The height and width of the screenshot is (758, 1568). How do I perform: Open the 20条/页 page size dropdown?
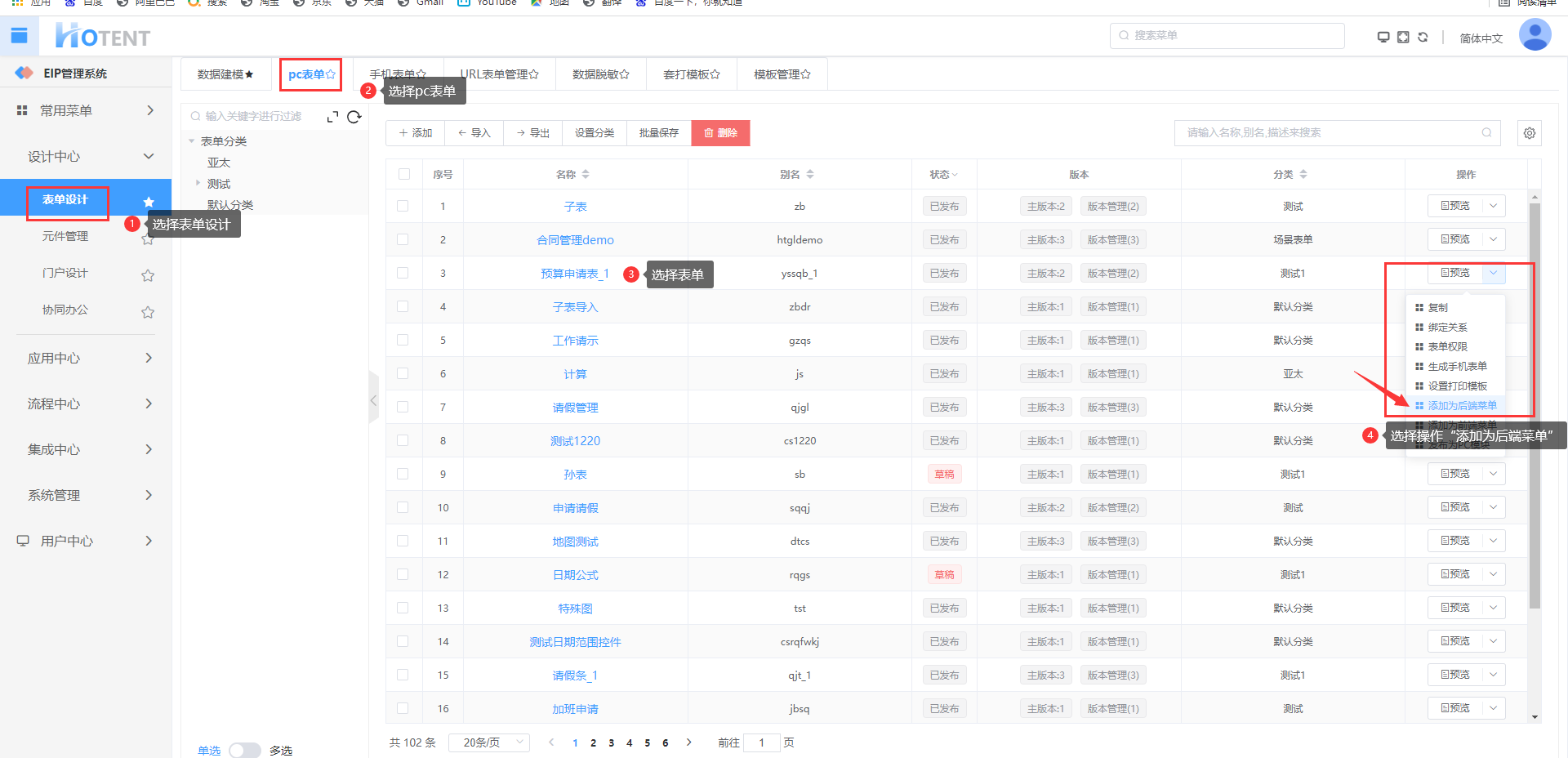[x=489, y=742]
